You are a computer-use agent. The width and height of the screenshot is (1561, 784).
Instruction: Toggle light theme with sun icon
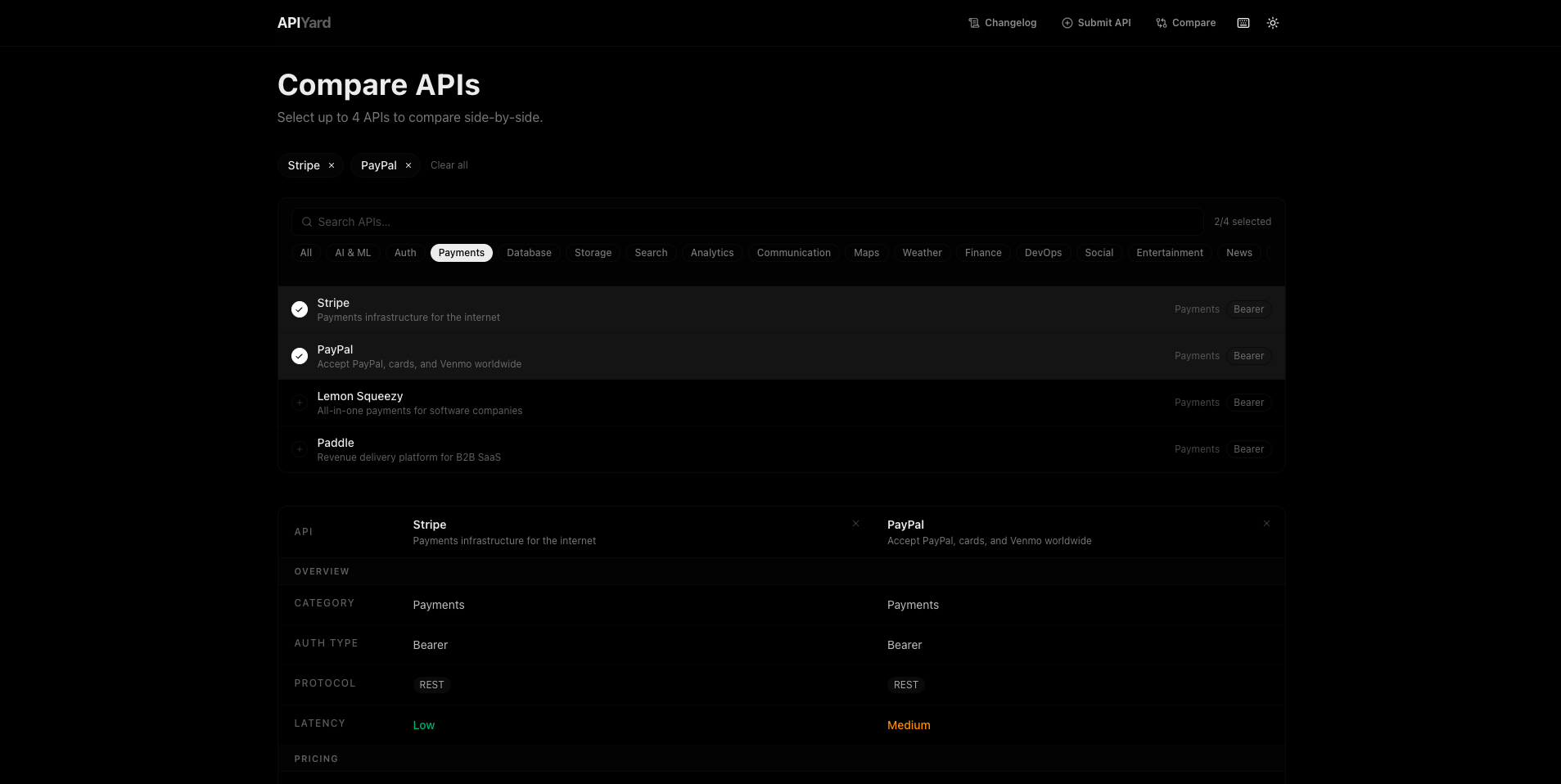pyautogui.click(x=1273, y=23)
